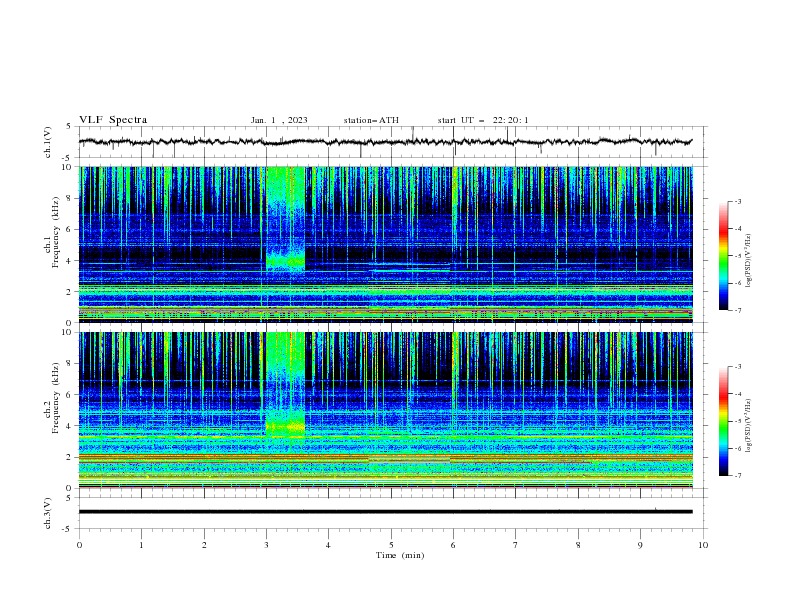Click the "ch.3(V)" axis label

tap(48, 513)
